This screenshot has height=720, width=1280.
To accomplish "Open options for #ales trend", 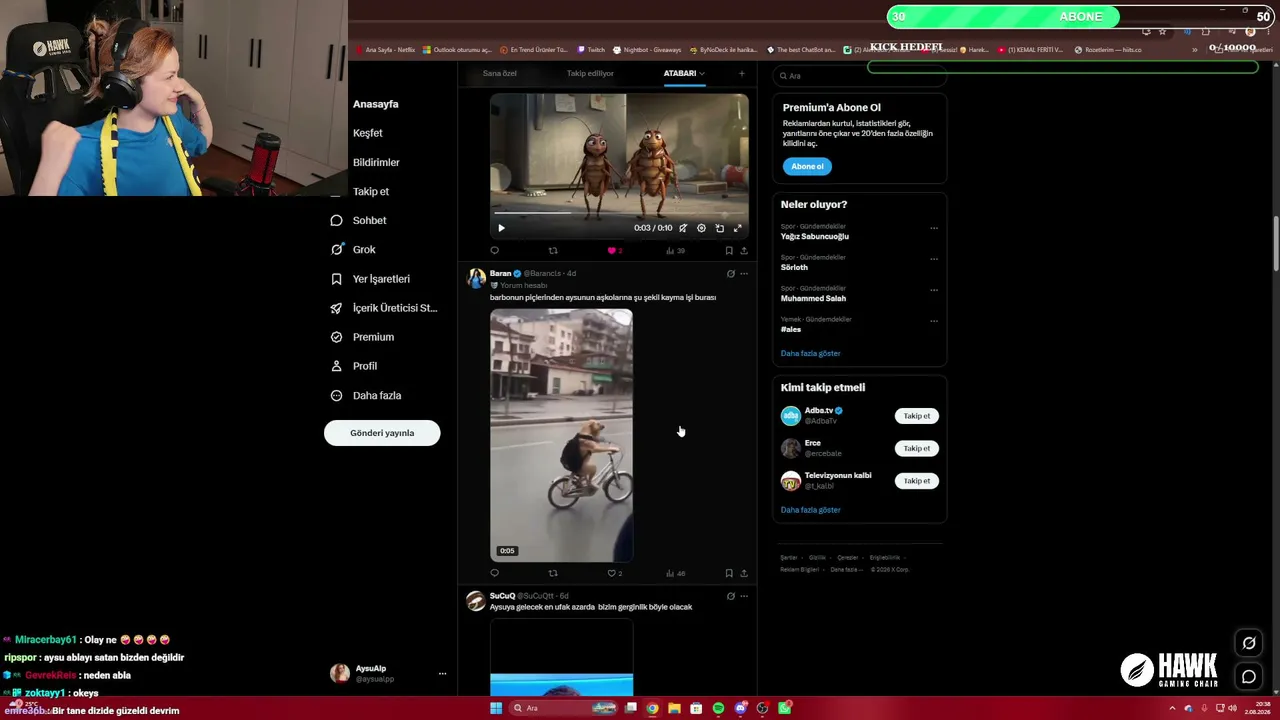I will click(934, 321).
